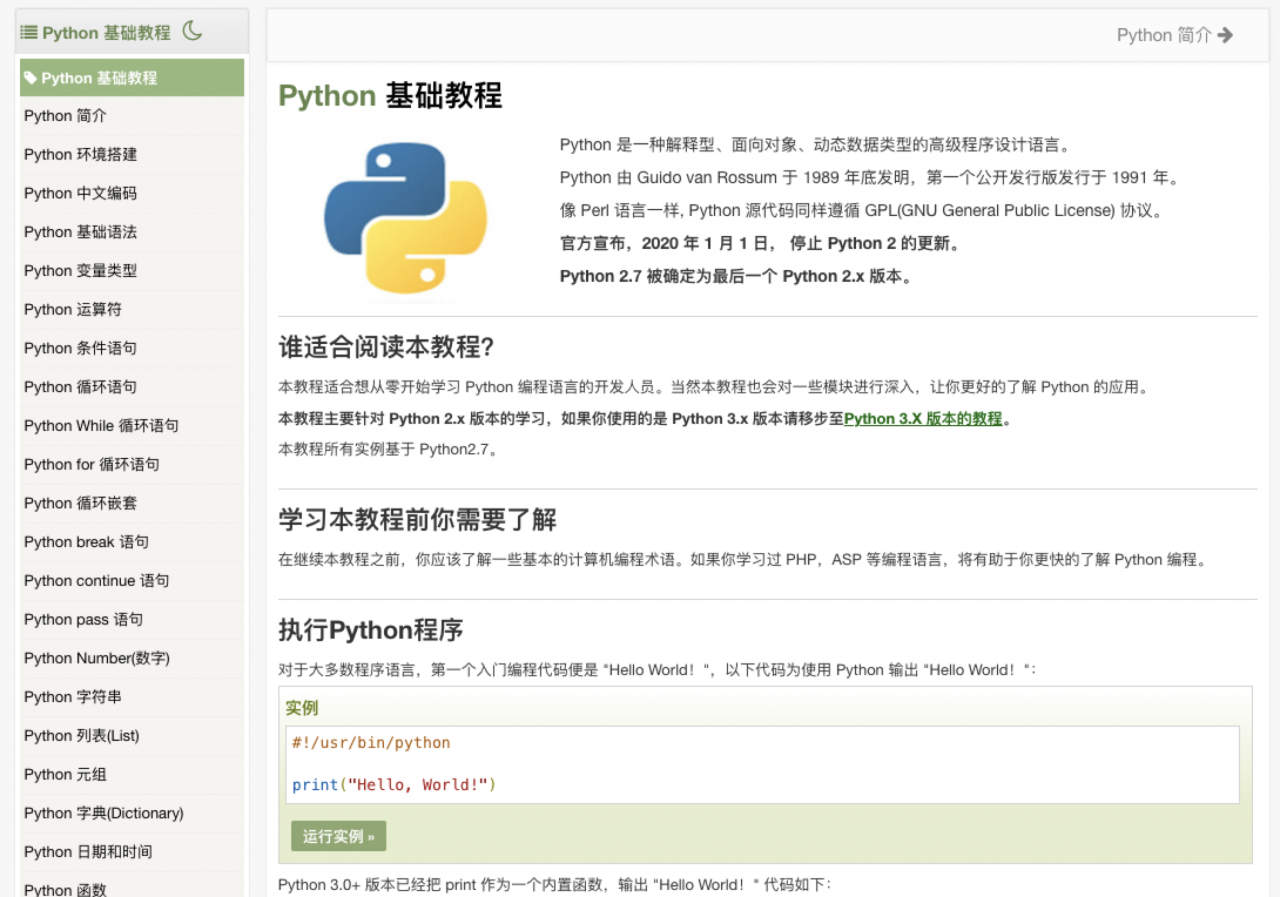Click the right arrow next to Python 简介
The height and width of the screenshot is (897, 1280).
[1226, 35]
